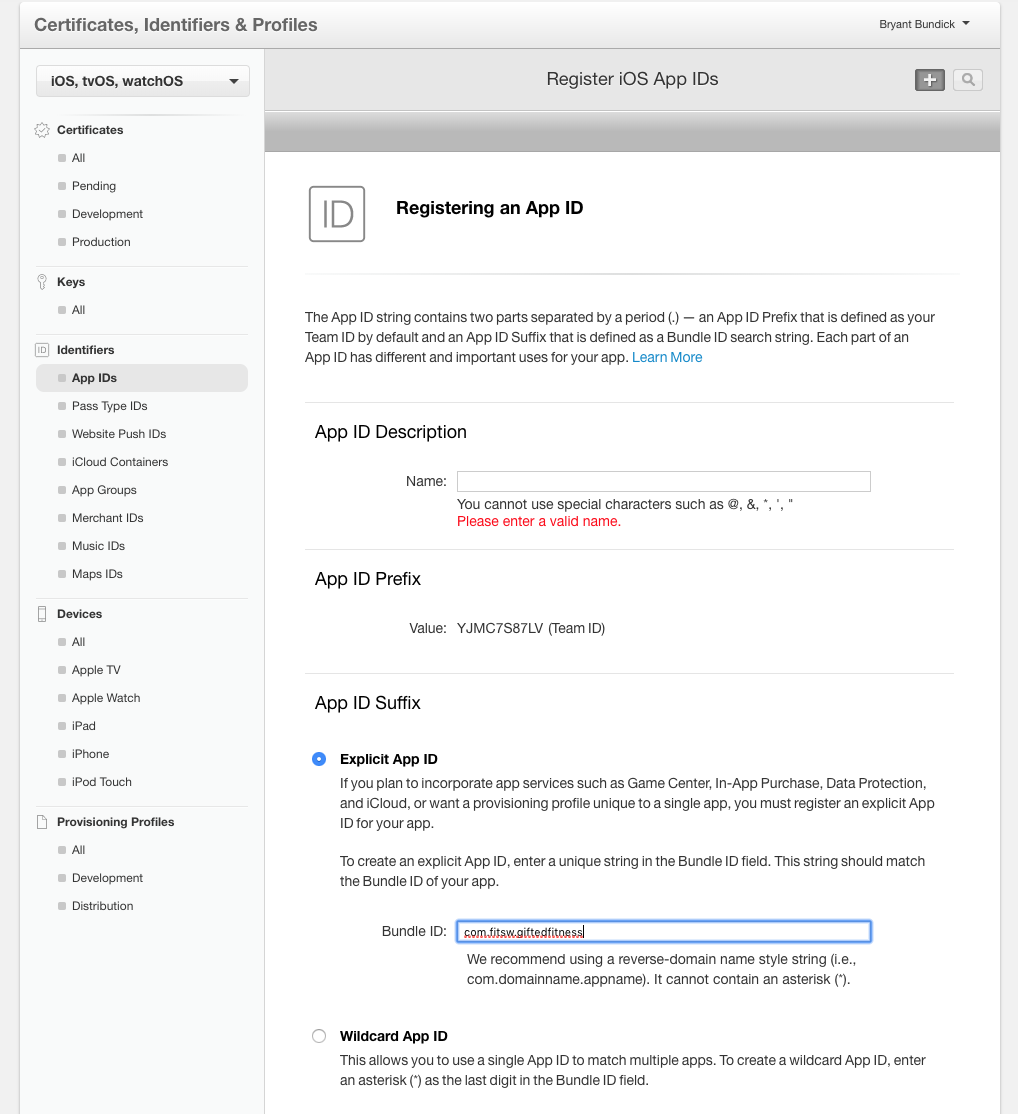Image resolution: width=1018 pixels, height=1114 pixels.
Task: Select the Explicit App ID radio button
Action: [319, 759]
